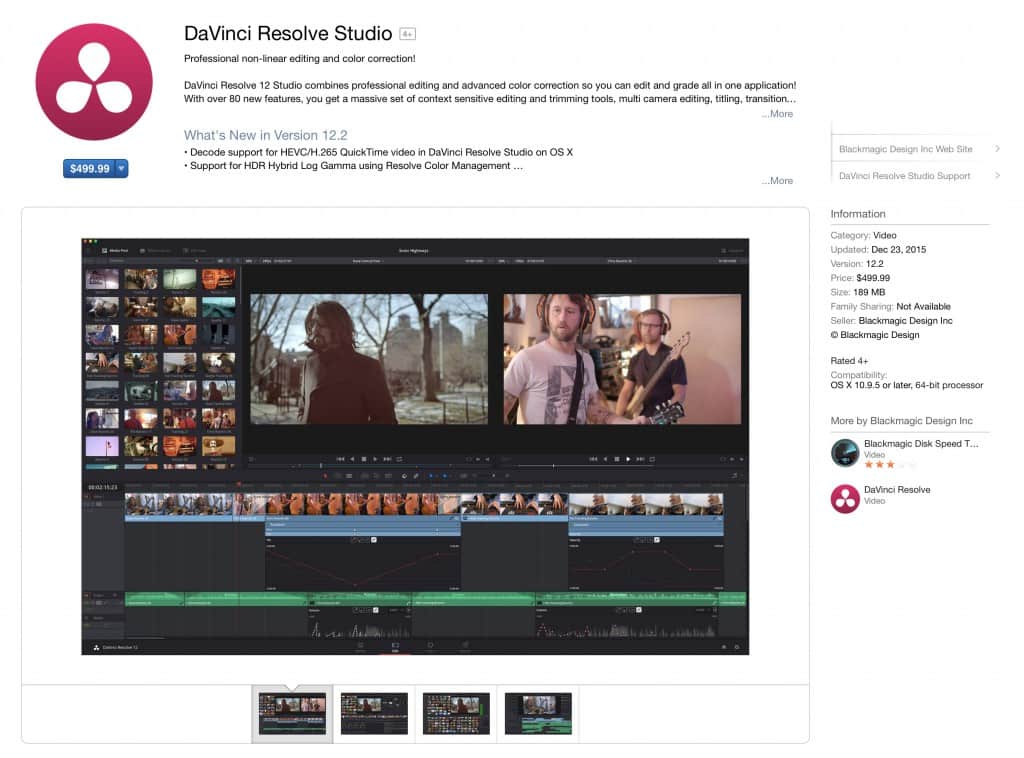Click the Family Sharing: Not Available row
The image size is (1024, 758).
(890, 306)
